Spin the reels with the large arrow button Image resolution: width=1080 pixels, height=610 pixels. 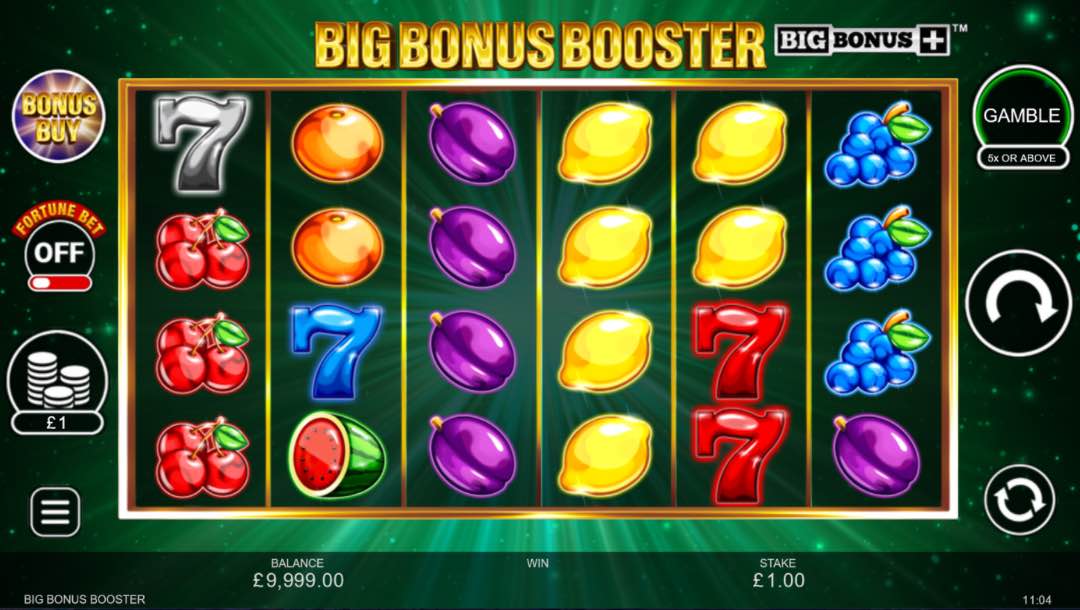pyautogui.click(x=1019, y=303)
